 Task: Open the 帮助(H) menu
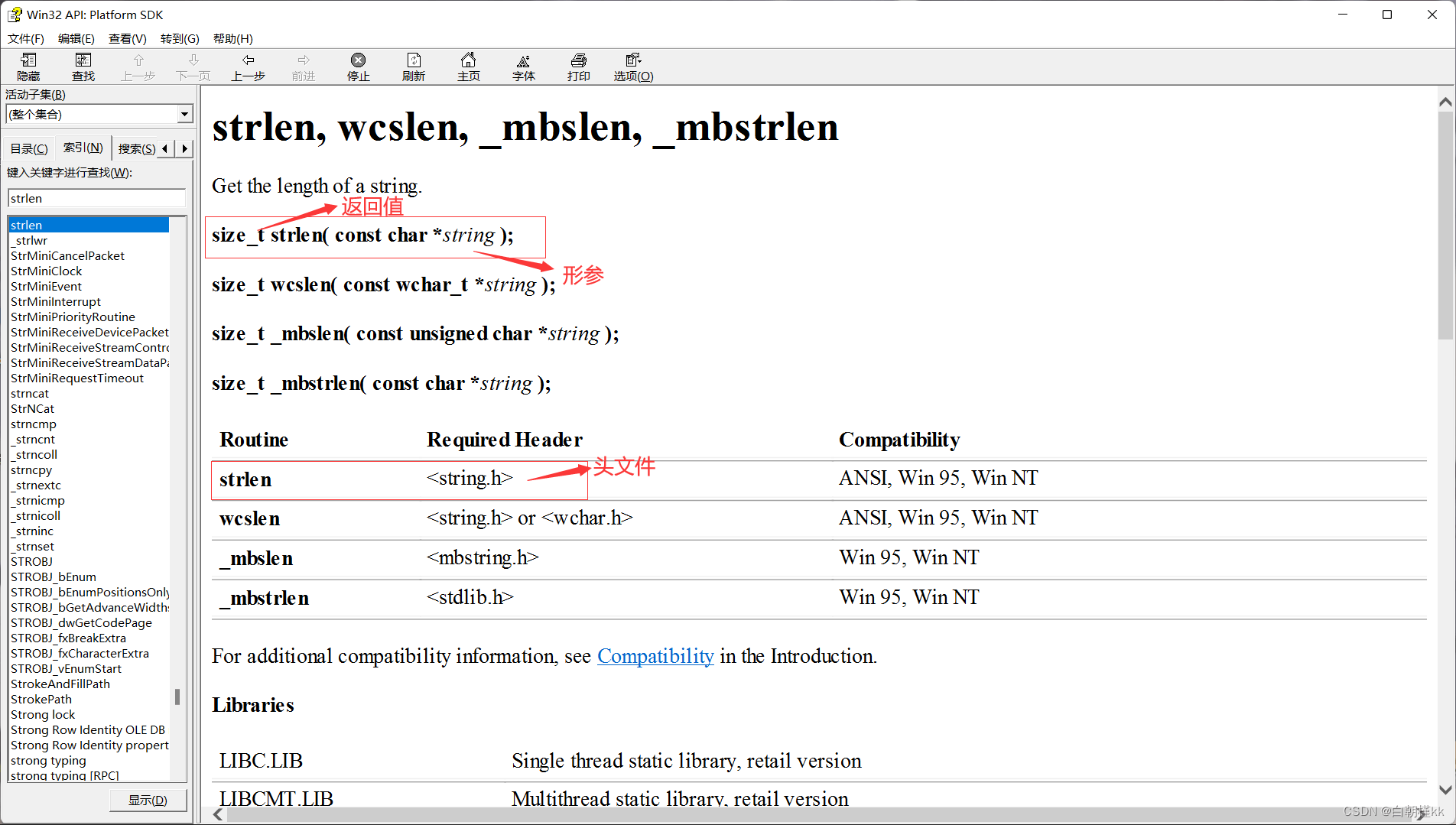tap(232, 38)
